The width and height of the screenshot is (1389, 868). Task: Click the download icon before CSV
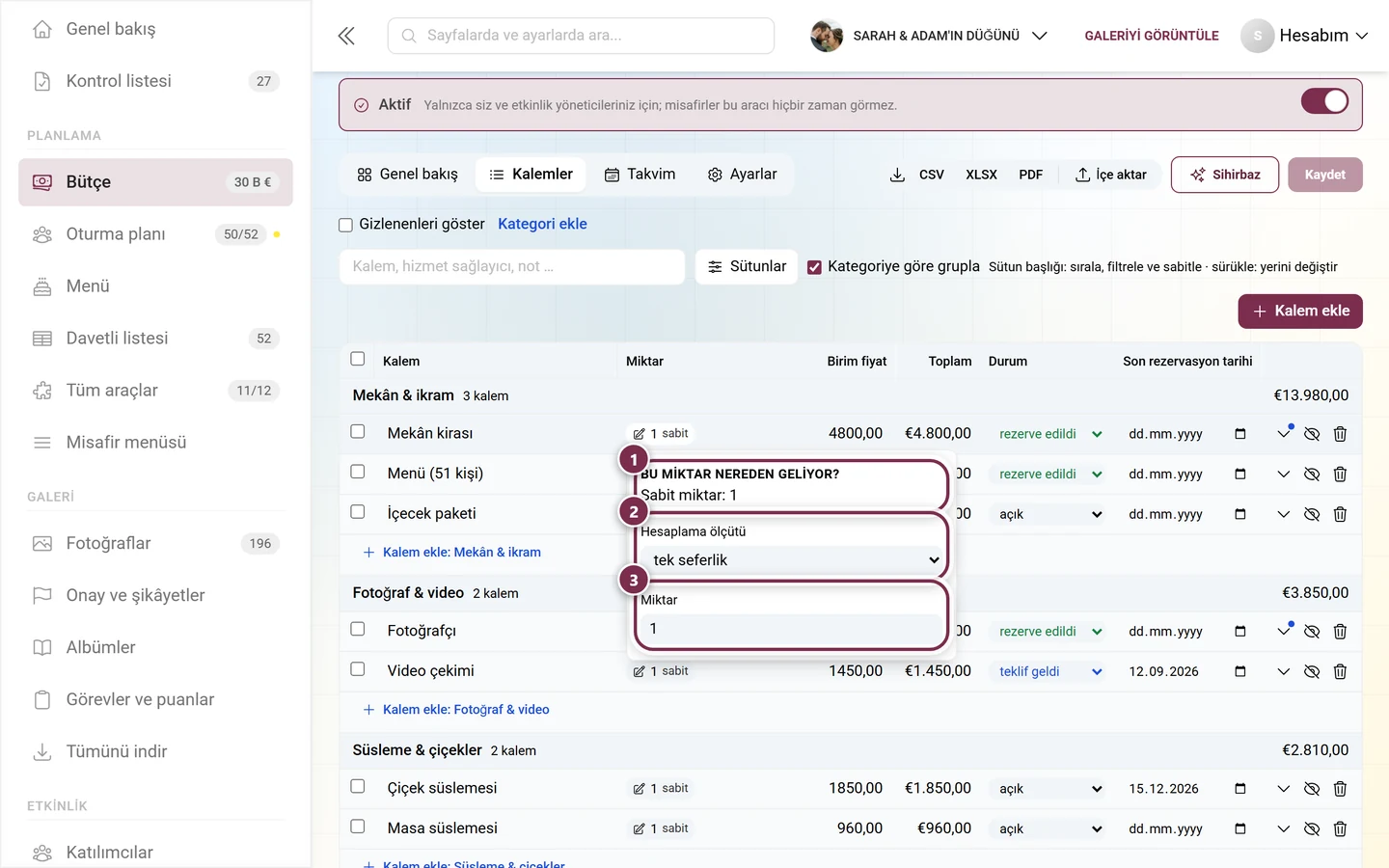[897, 175]
